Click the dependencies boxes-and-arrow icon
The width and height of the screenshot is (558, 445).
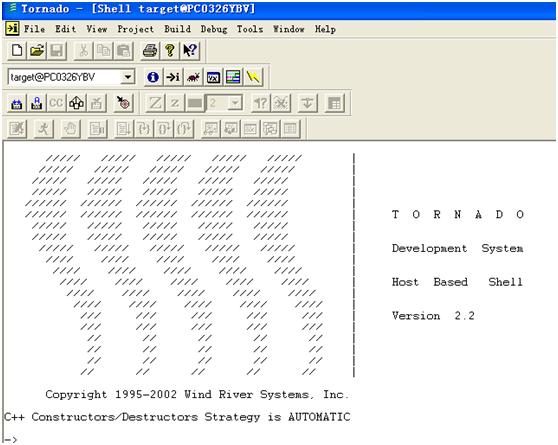coord(77,103)
